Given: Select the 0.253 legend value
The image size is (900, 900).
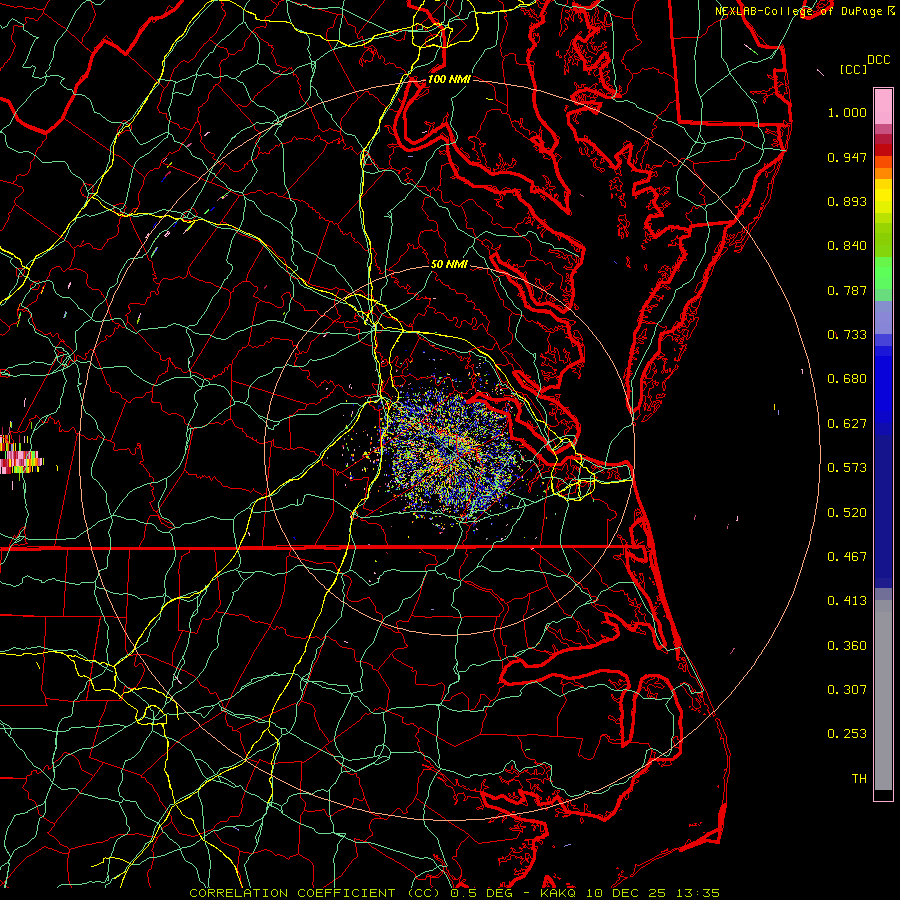Looking at the screenshot, I should pos(847,734).
